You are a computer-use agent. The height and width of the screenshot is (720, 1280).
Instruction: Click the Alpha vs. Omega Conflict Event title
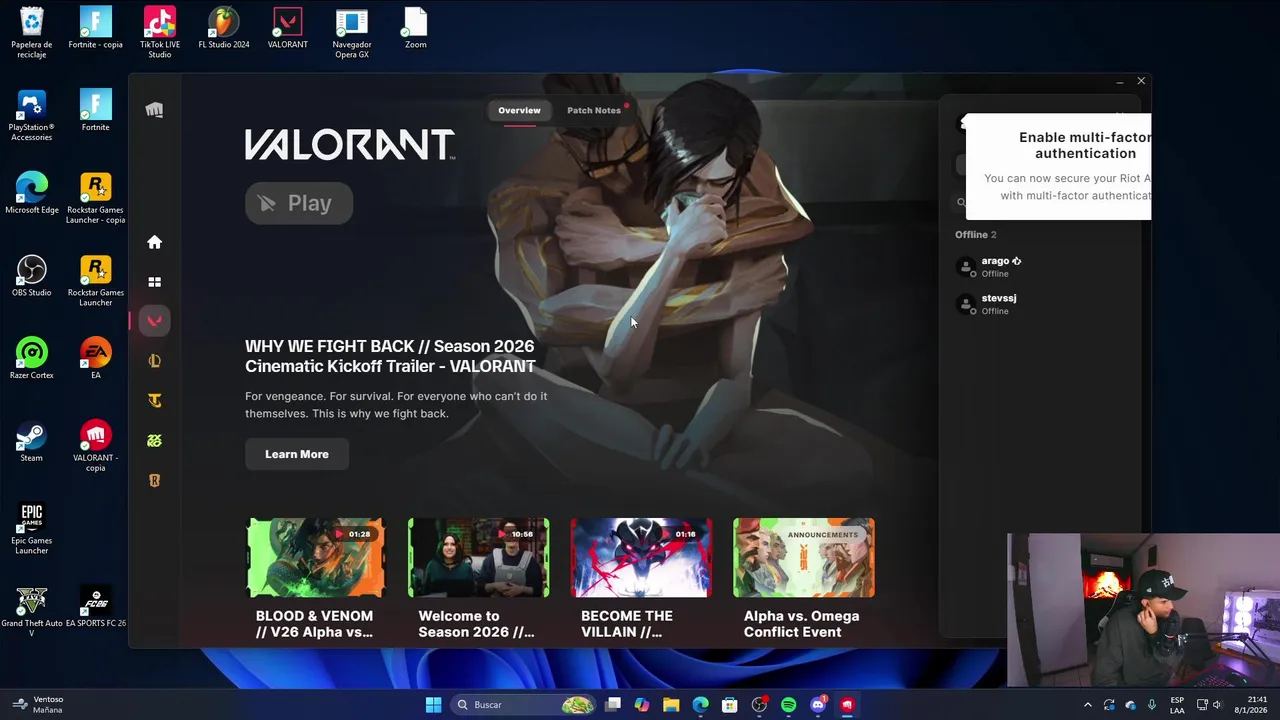click(801, 624)
